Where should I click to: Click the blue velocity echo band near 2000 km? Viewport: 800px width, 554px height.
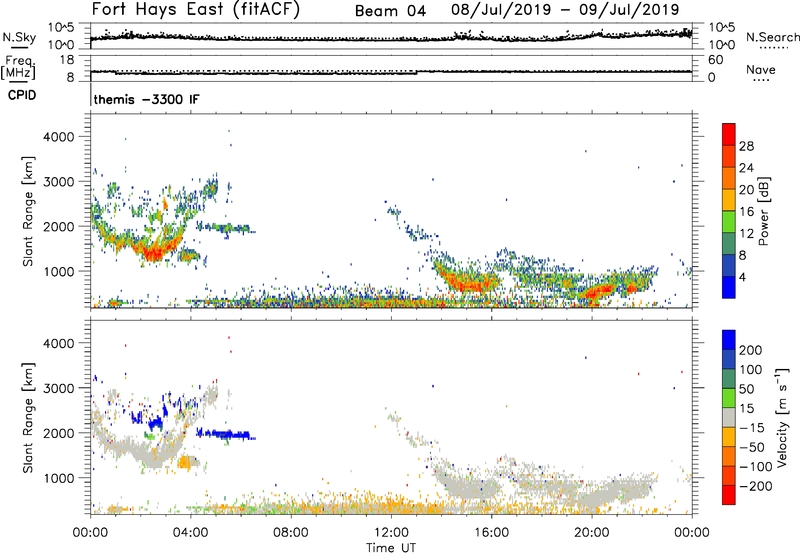(224, 435)
